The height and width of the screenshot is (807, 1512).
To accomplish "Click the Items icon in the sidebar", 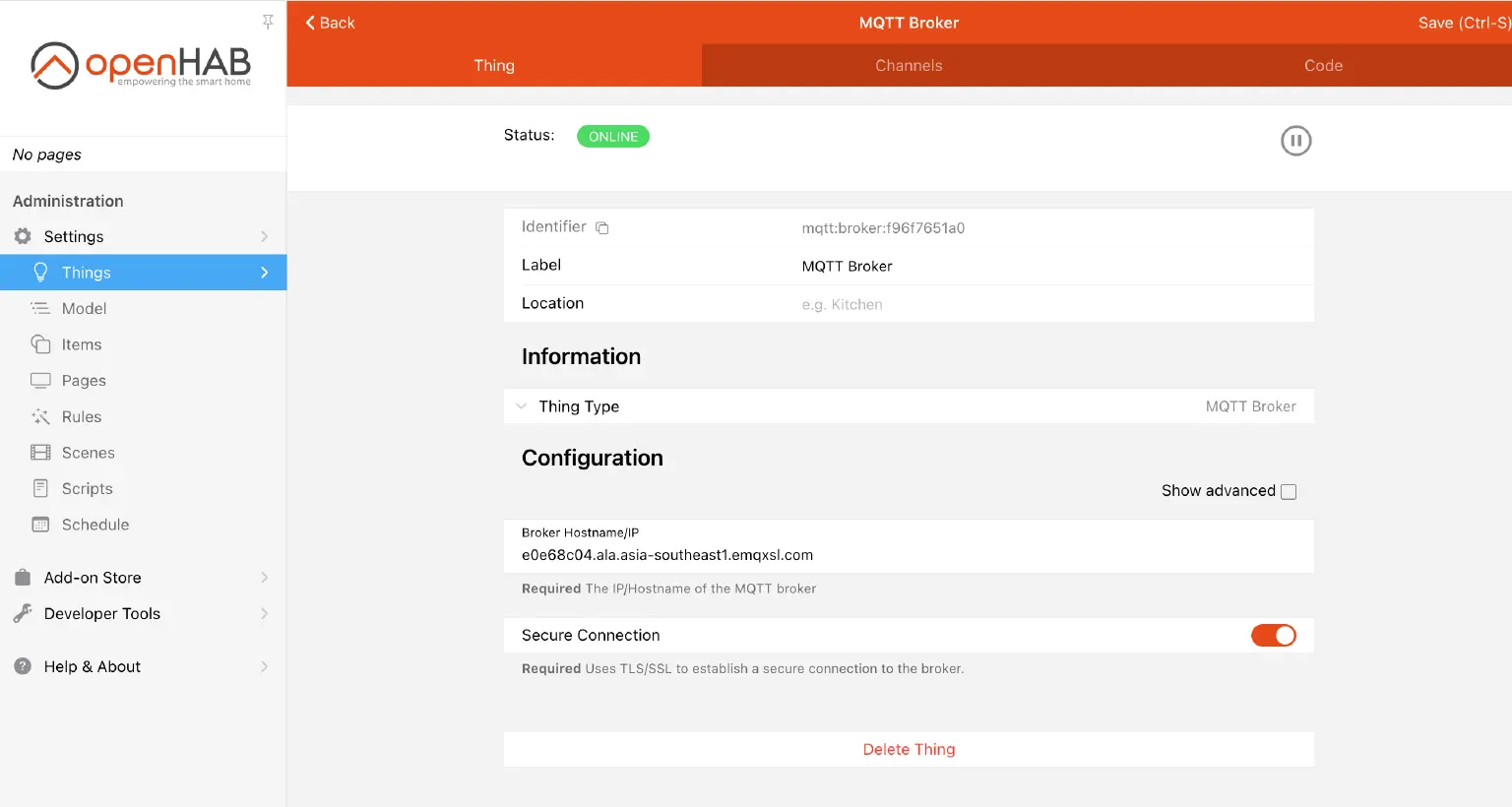I will pos(39,344).
